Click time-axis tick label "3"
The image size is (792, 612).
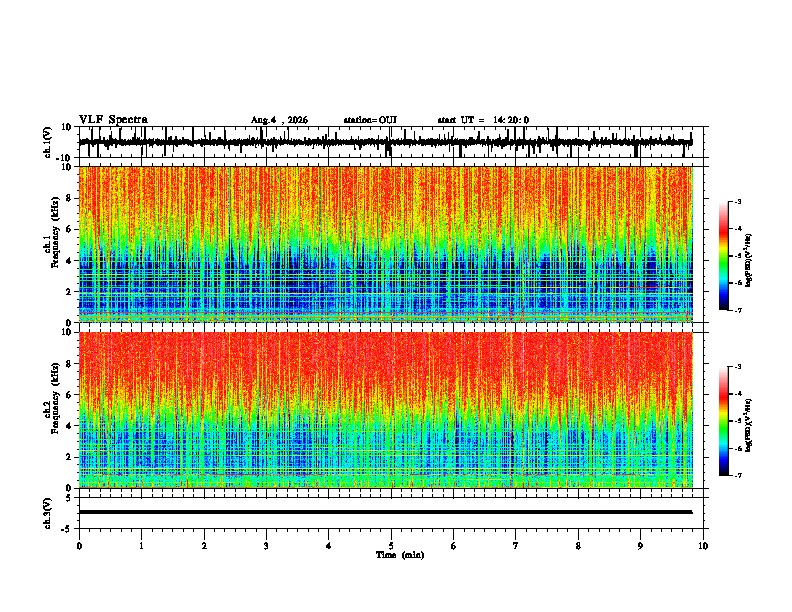point(266,546)
